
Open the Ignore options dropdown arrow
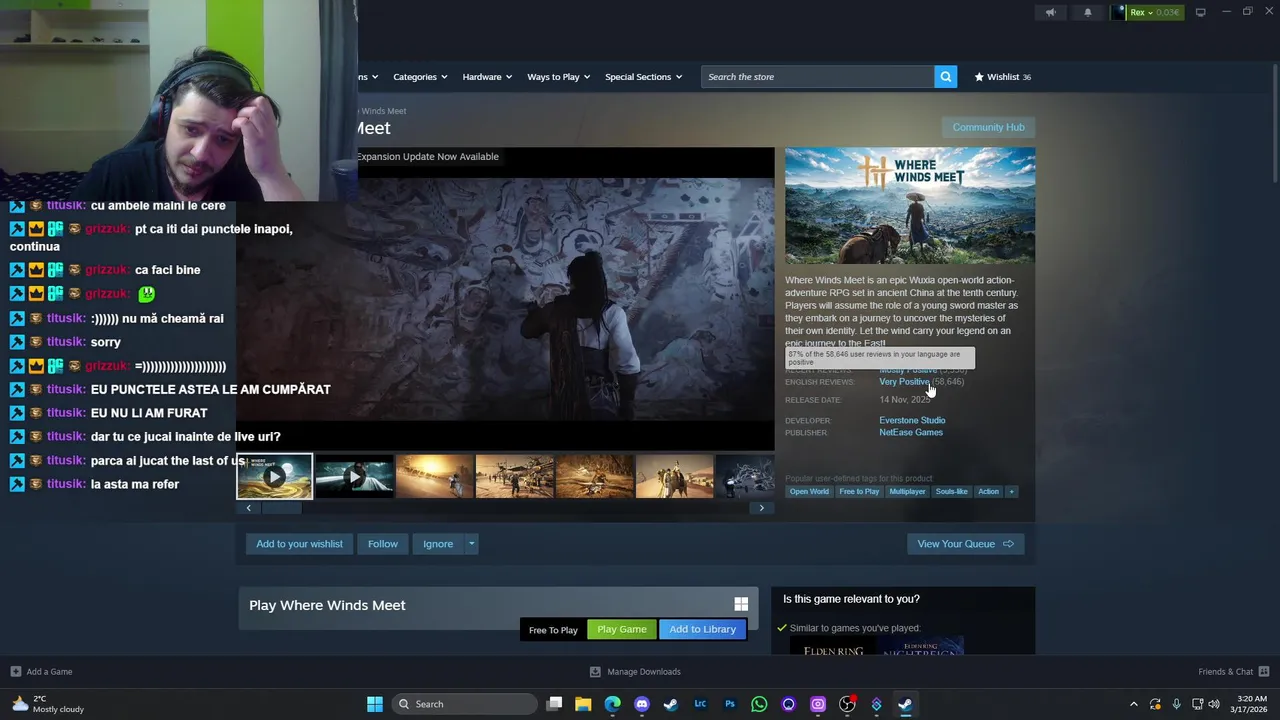(471, 544)
